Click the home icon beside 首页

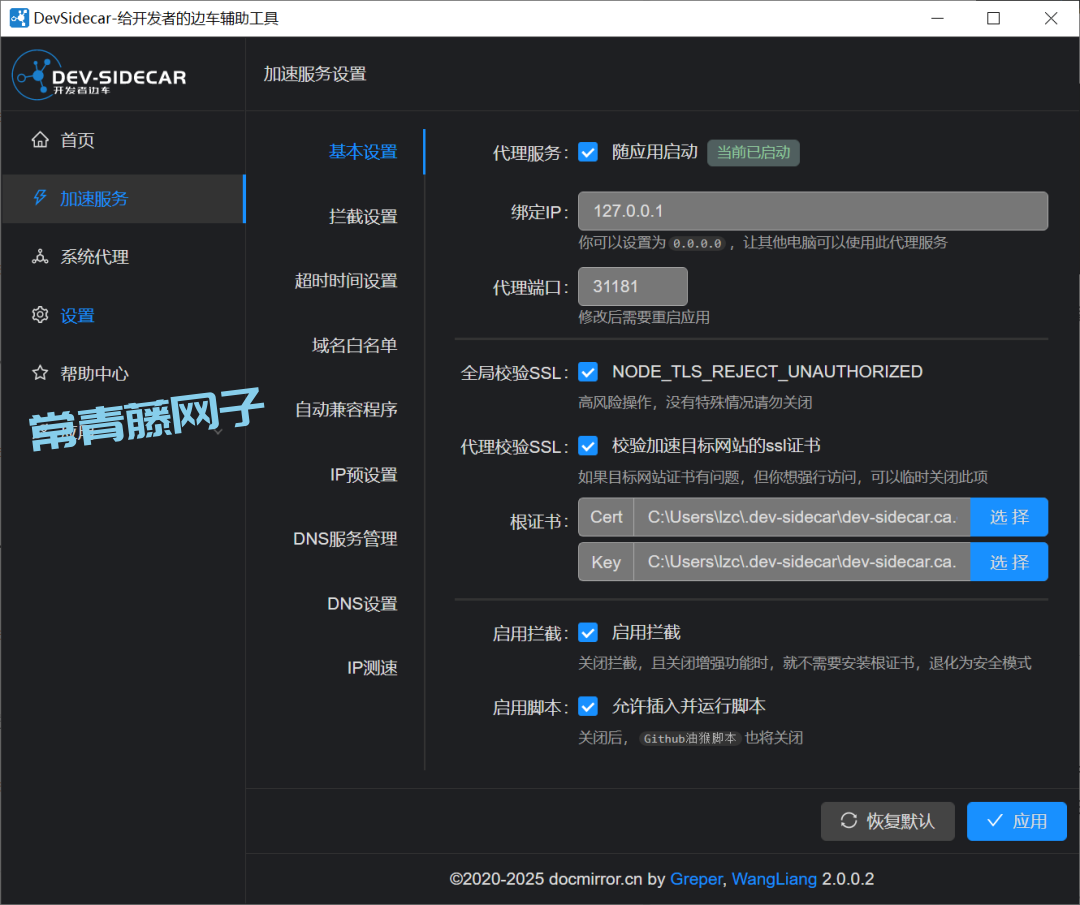coord(40,140)
